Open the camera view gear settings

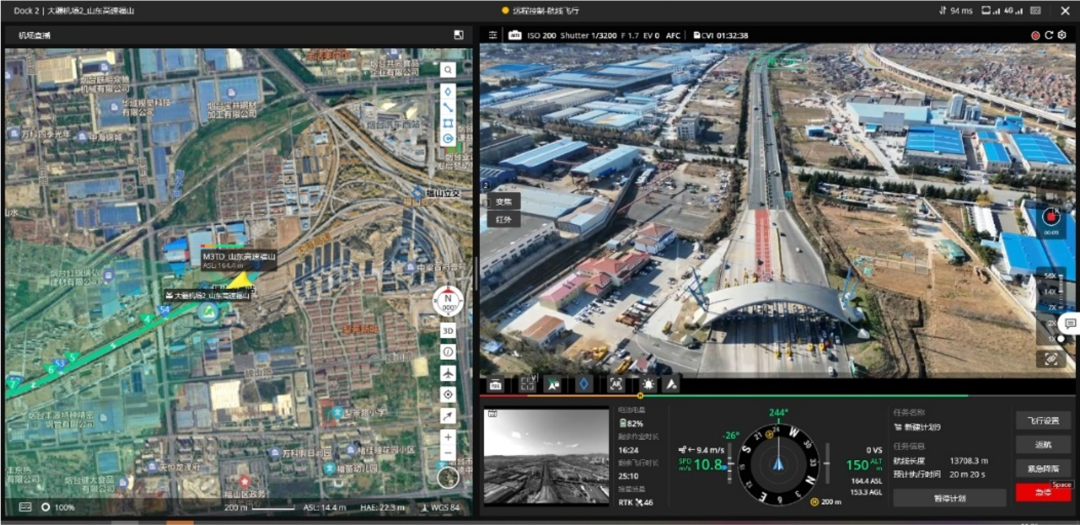pos(1063,35)
